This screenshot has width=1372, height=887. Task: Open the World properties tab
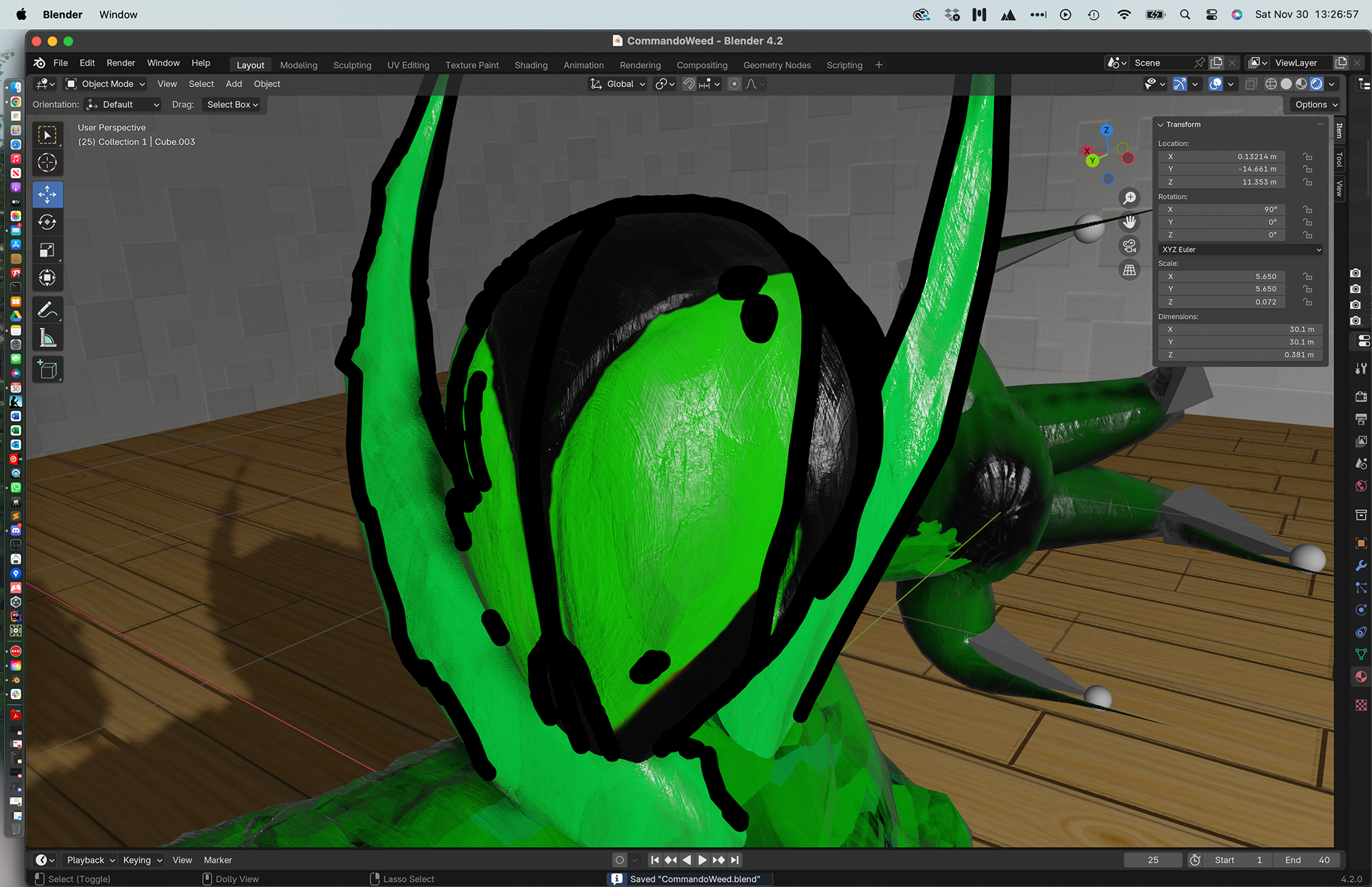(x=1361, y=486)
